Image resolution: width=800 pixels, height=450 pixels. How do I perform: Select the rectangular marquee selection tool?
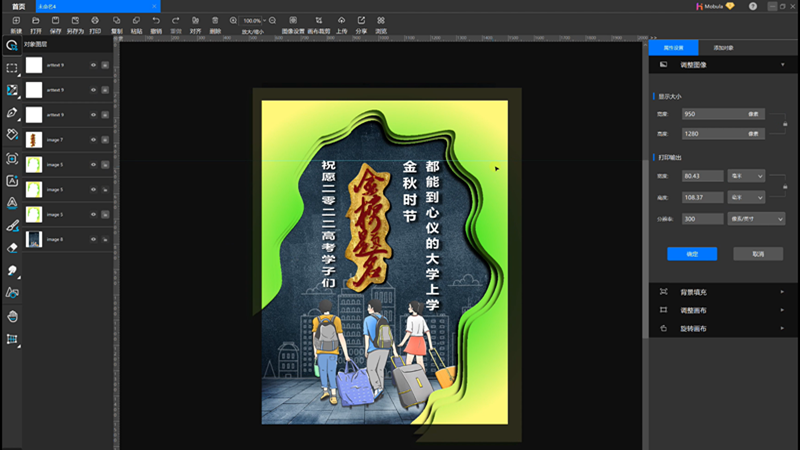[12, 68]
